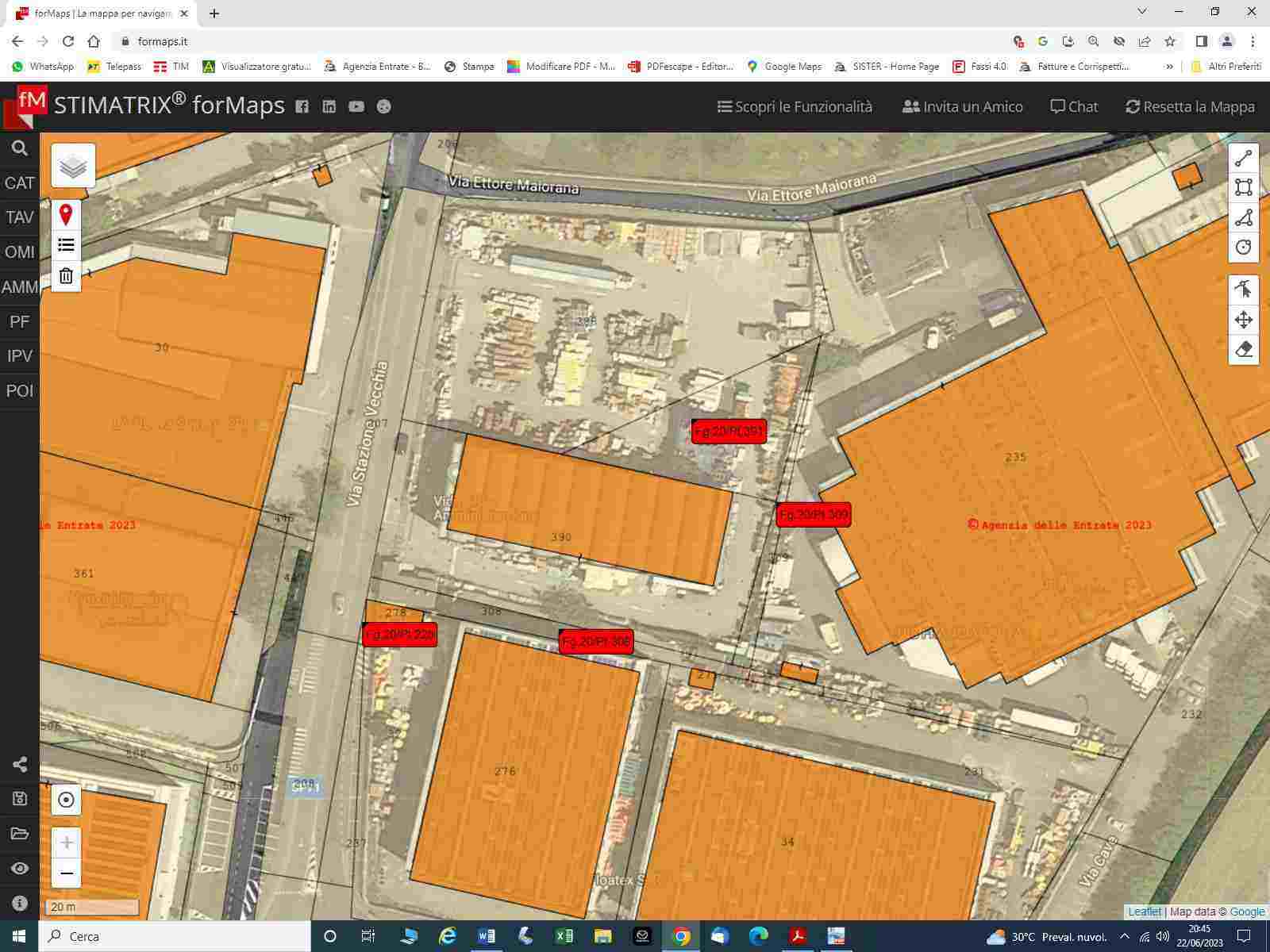Open the CAT sidebar panel

(20, 183)
